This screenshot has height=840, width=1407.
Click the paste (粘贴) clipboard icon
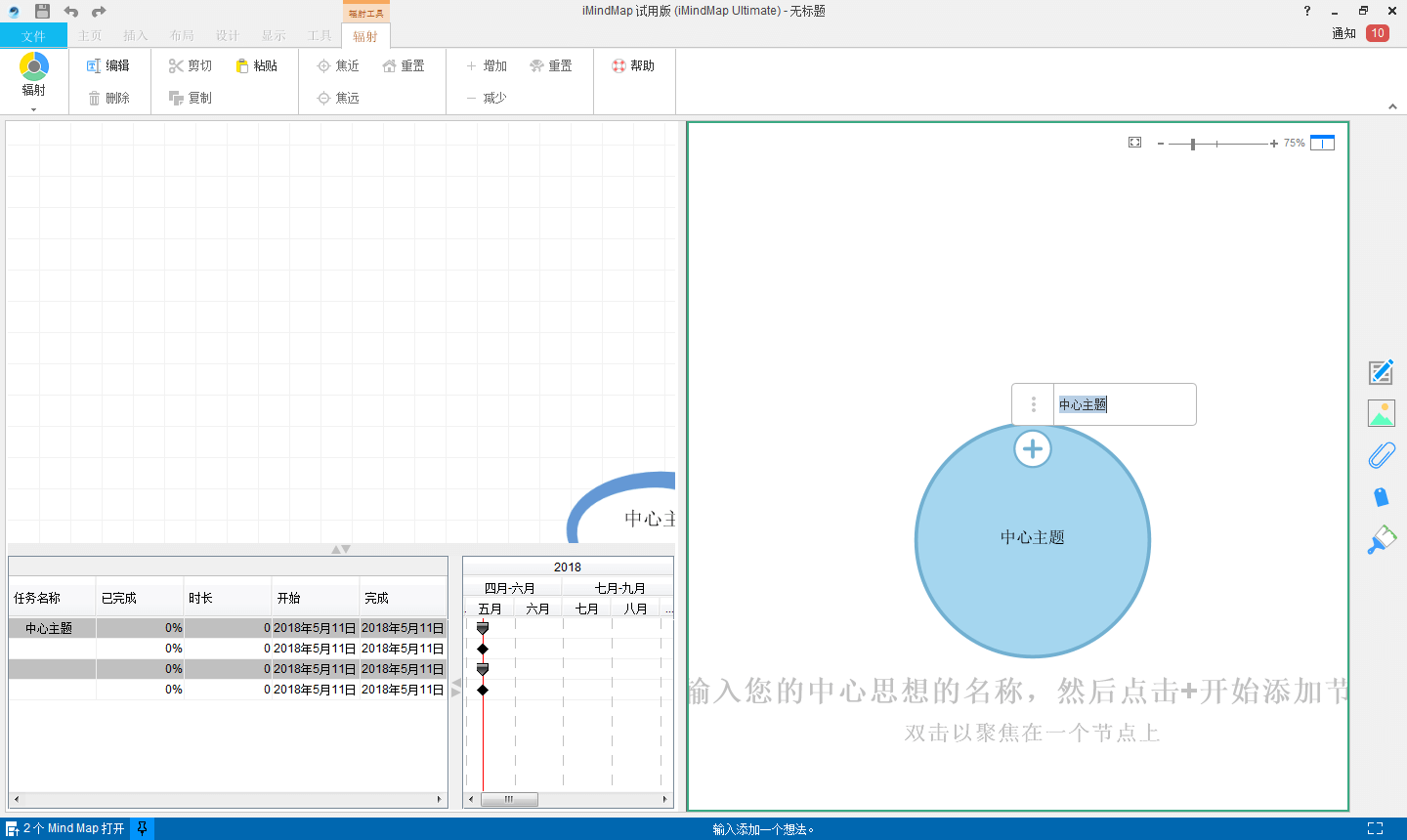click(x=241, y=65)
